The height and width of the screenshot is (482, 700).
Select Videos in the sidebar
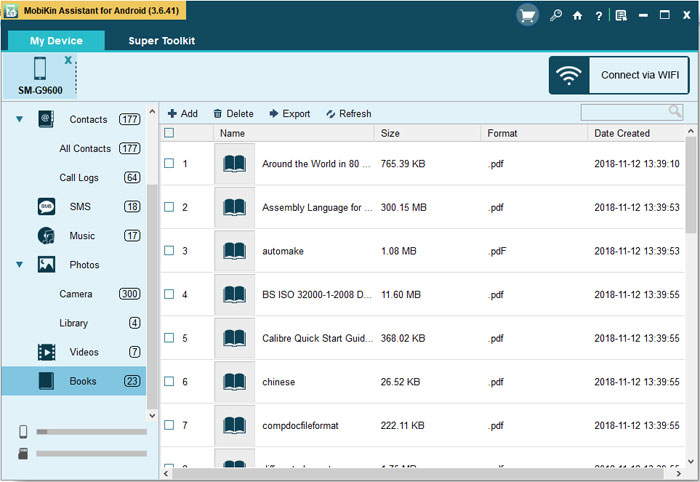[84, 352]
